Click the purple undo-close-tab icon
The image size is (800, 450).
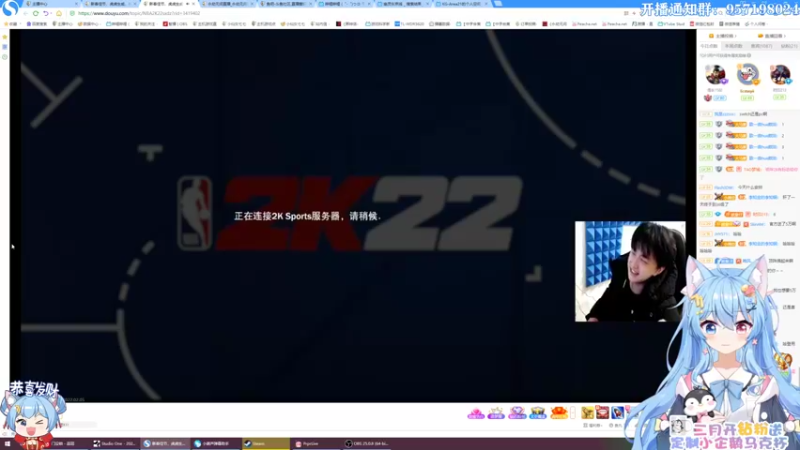[x=46, y=13]
